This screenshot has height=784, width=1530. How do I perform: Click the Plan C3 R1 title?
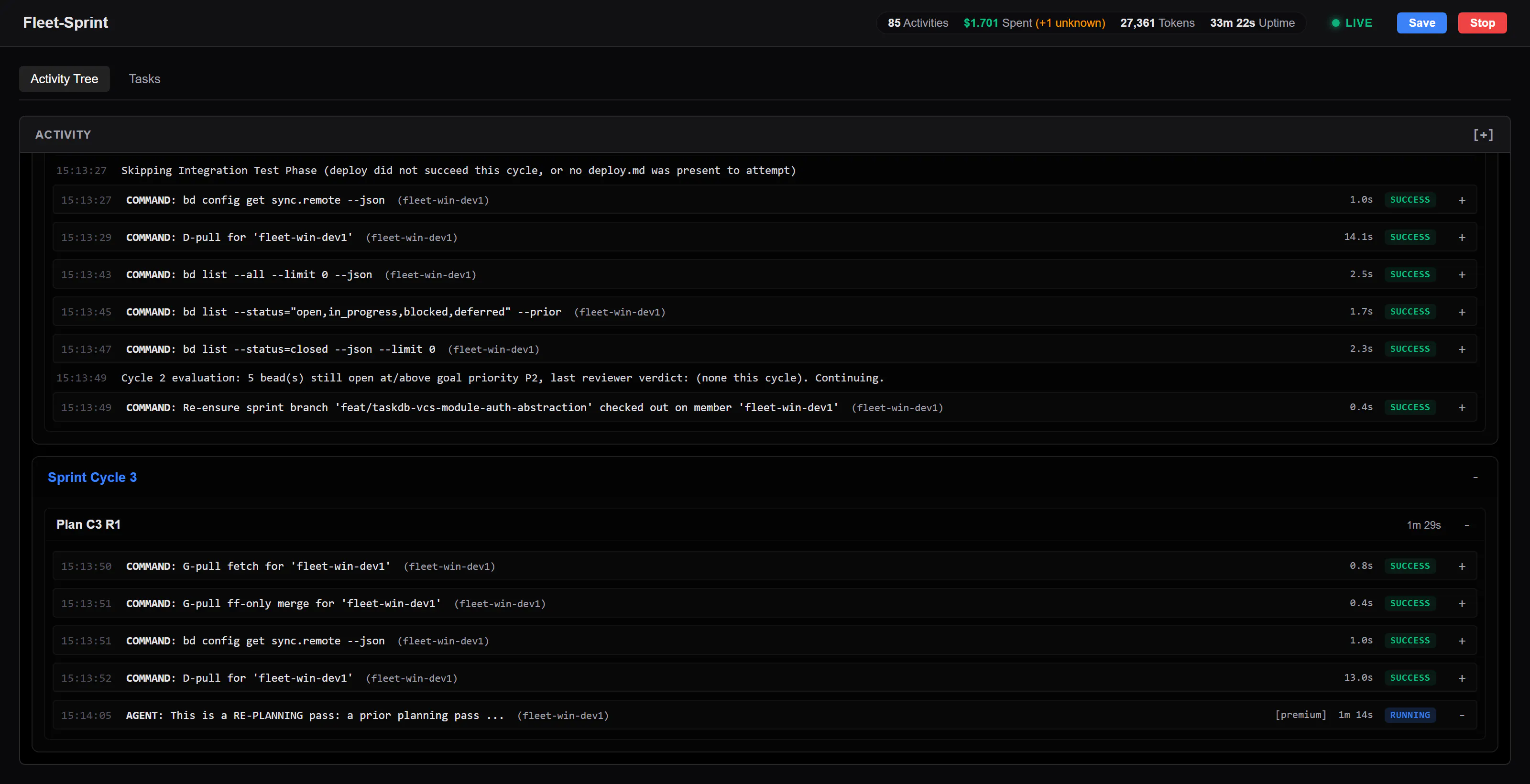(x=88, y=524)
